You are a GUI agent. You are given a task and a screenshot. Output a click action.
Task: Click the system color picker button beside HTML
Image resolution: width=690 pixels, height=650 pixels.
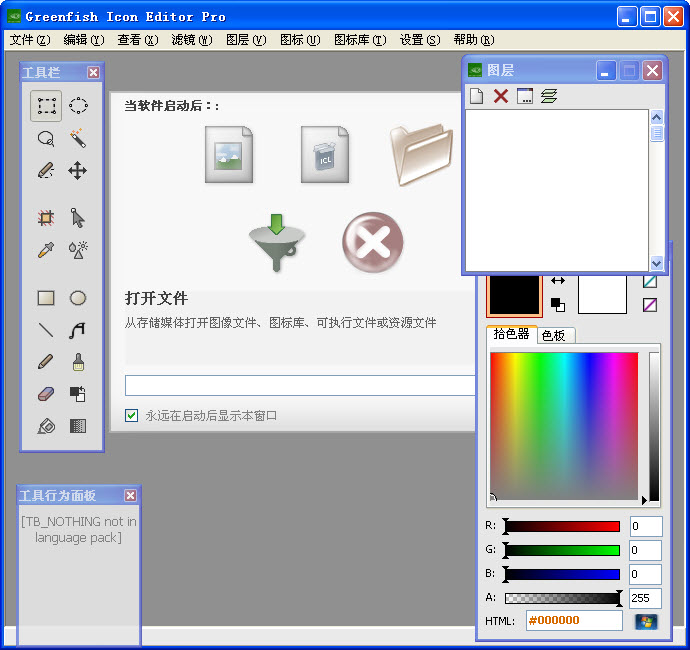pyautogui.click(x=646, y=622)
